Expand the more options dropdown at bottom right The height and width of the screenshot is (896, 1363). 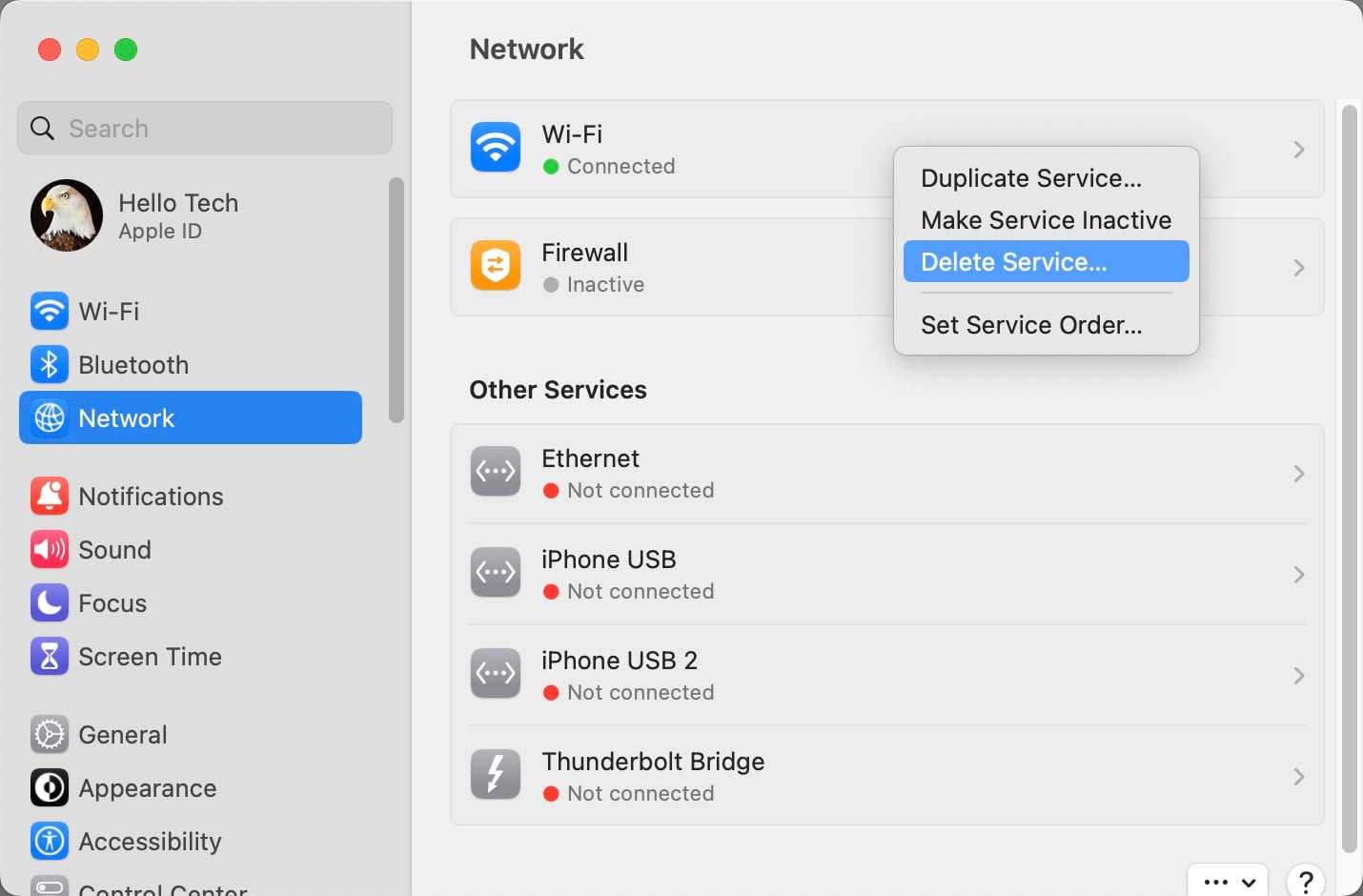pos(1228,882)
